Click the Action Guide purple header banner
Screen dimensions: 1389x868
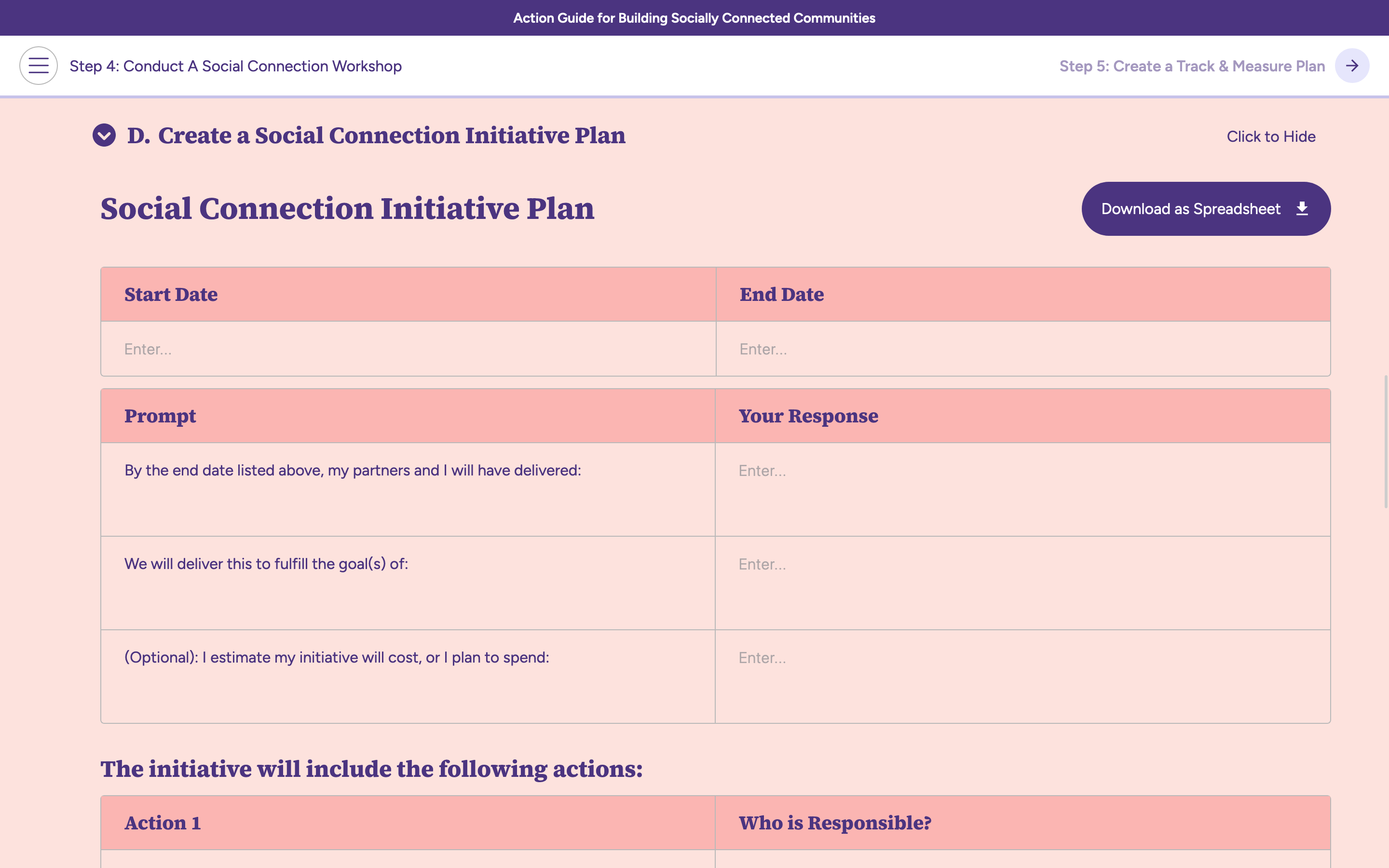click(694, 17)
